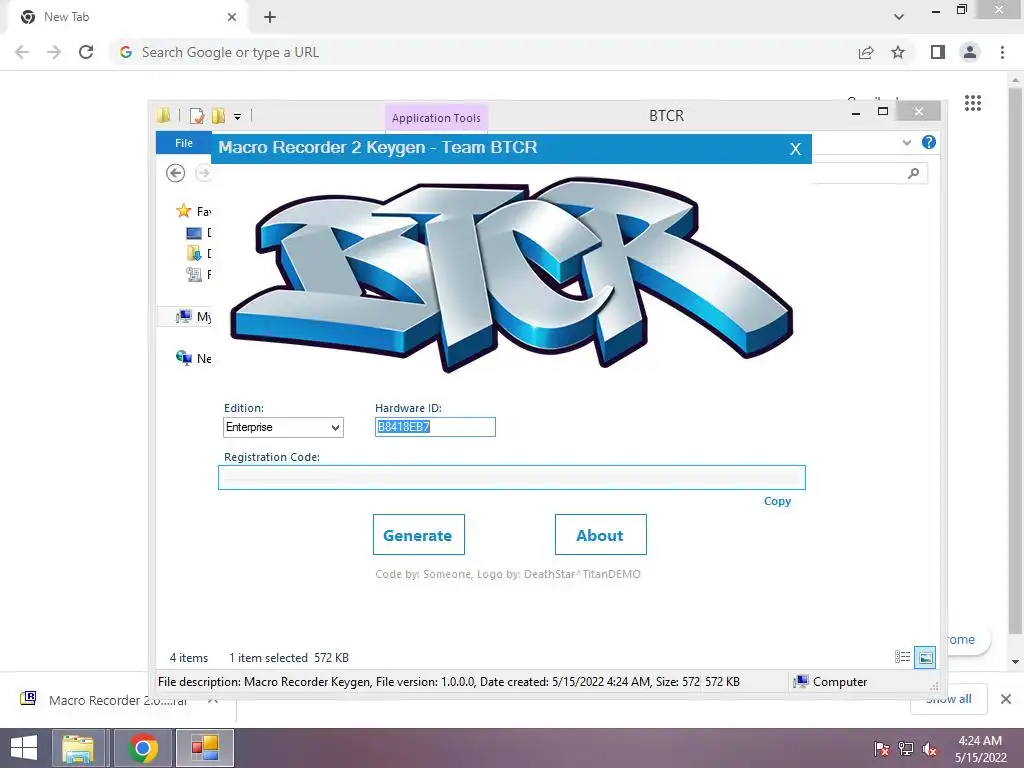
Task: Open the Chrome profile avatar
Action: 970,52
